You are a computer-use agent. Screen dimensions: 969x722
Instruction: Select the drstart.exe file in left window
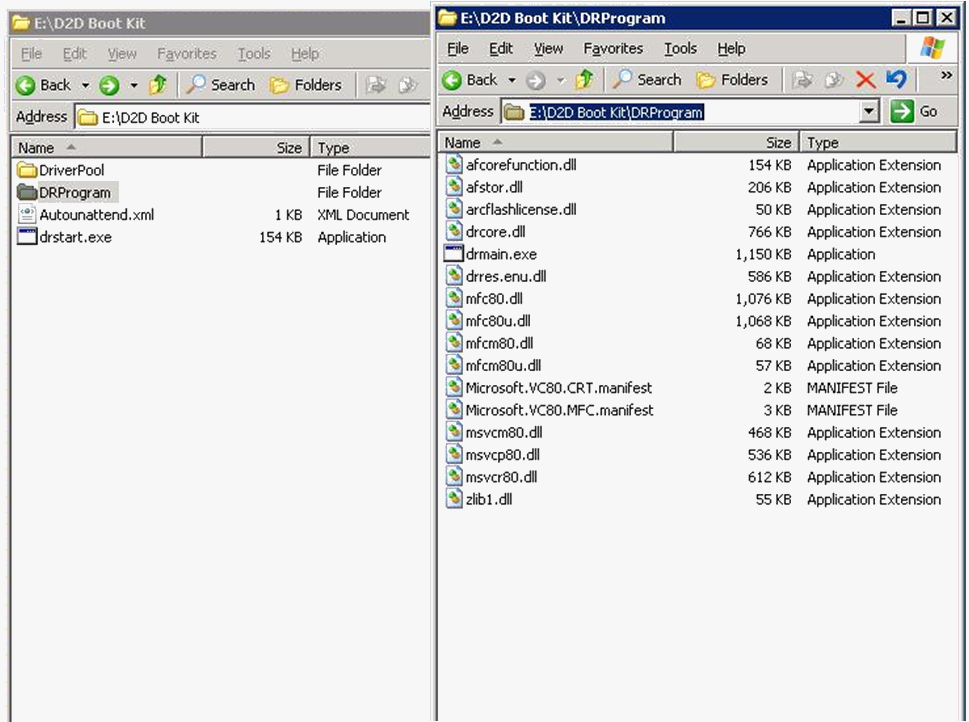pyautogui.click(x=74, y=237)
